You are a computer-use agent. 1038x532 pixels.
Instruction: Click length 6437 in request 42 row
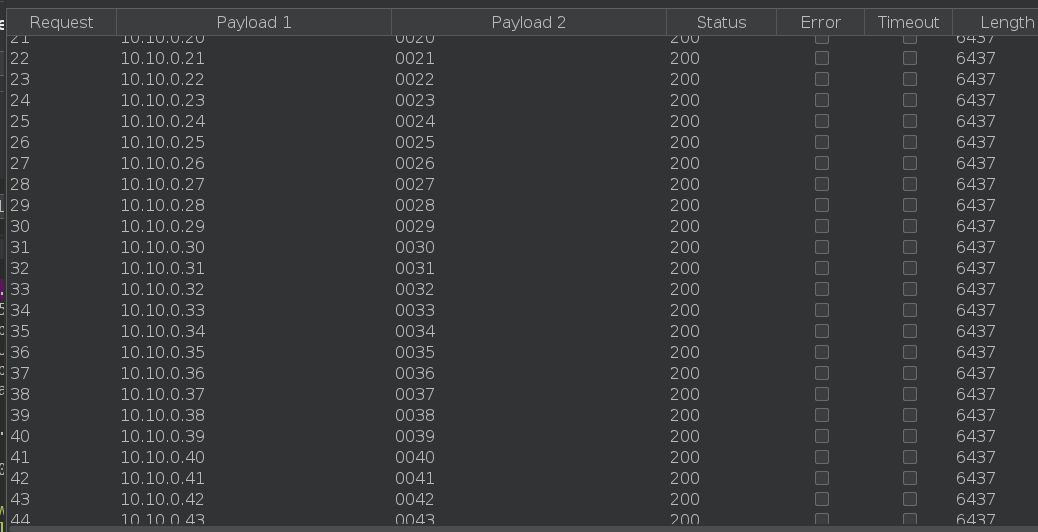tap(976, 478)
